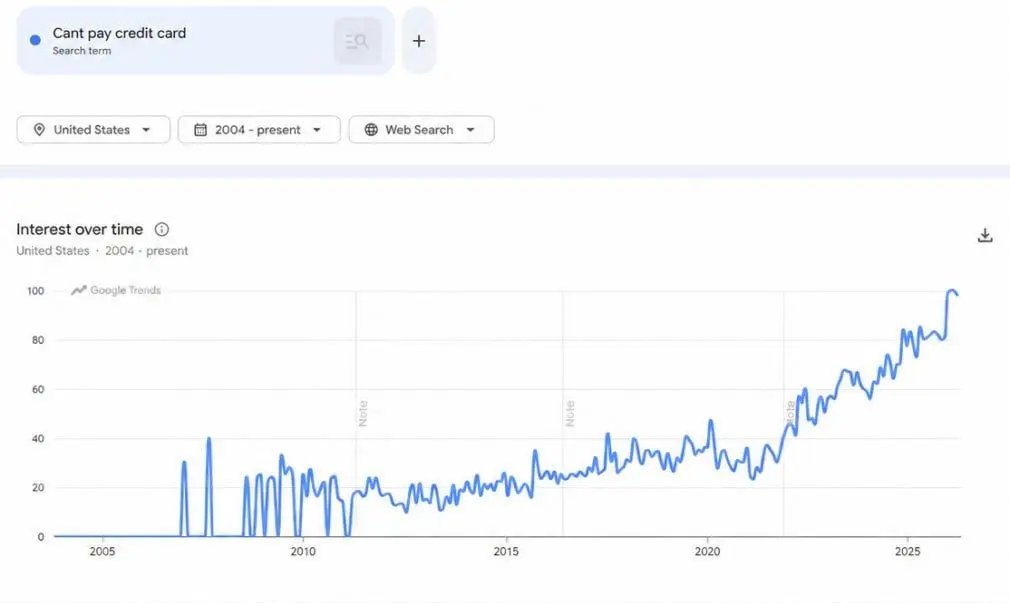Click the 2015 label on the time axis
Screen dimensions: 1010x603
(506, 551)
